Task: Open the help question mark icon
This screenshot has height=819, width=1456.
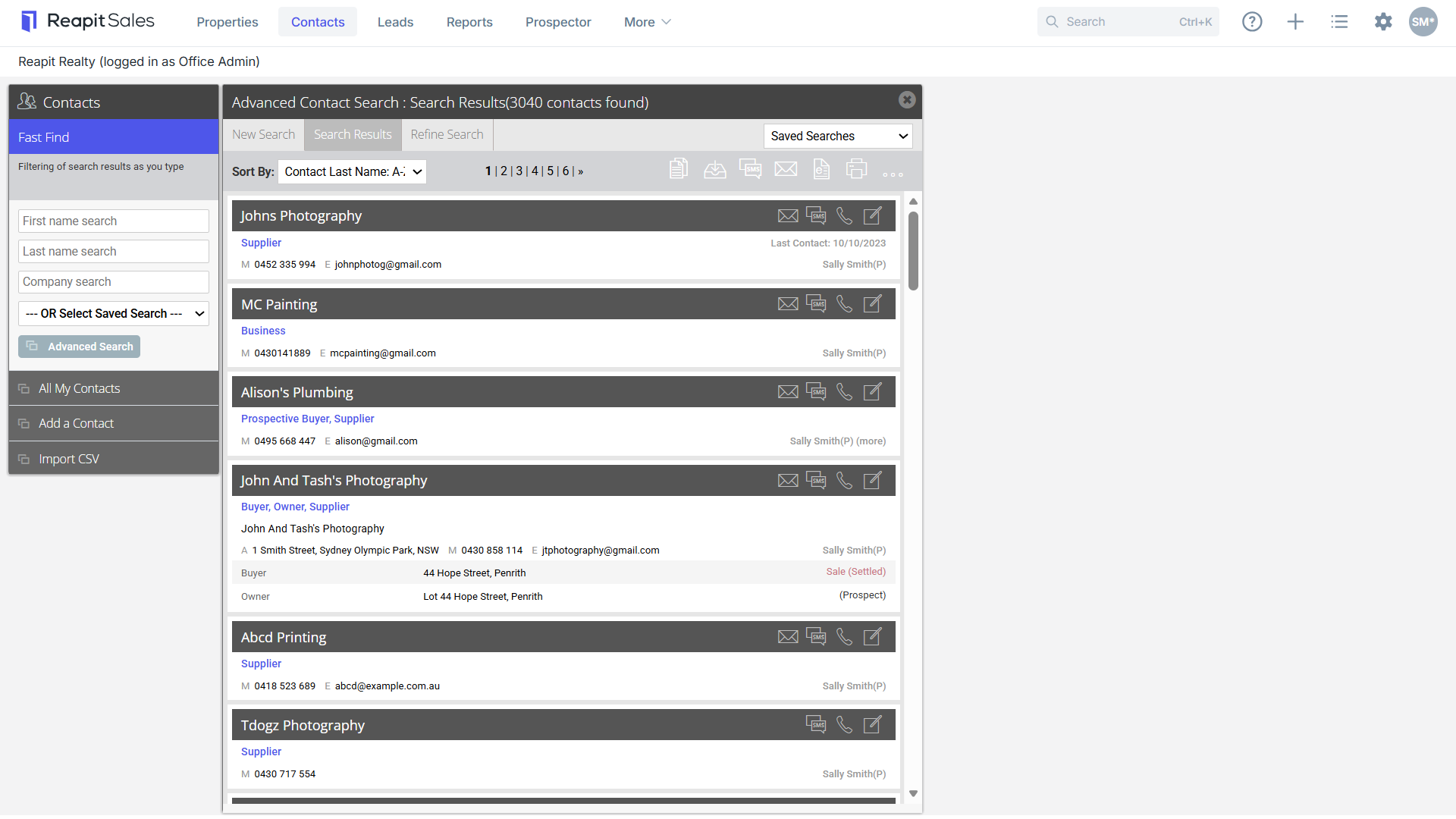Action: click(1252, 22)
